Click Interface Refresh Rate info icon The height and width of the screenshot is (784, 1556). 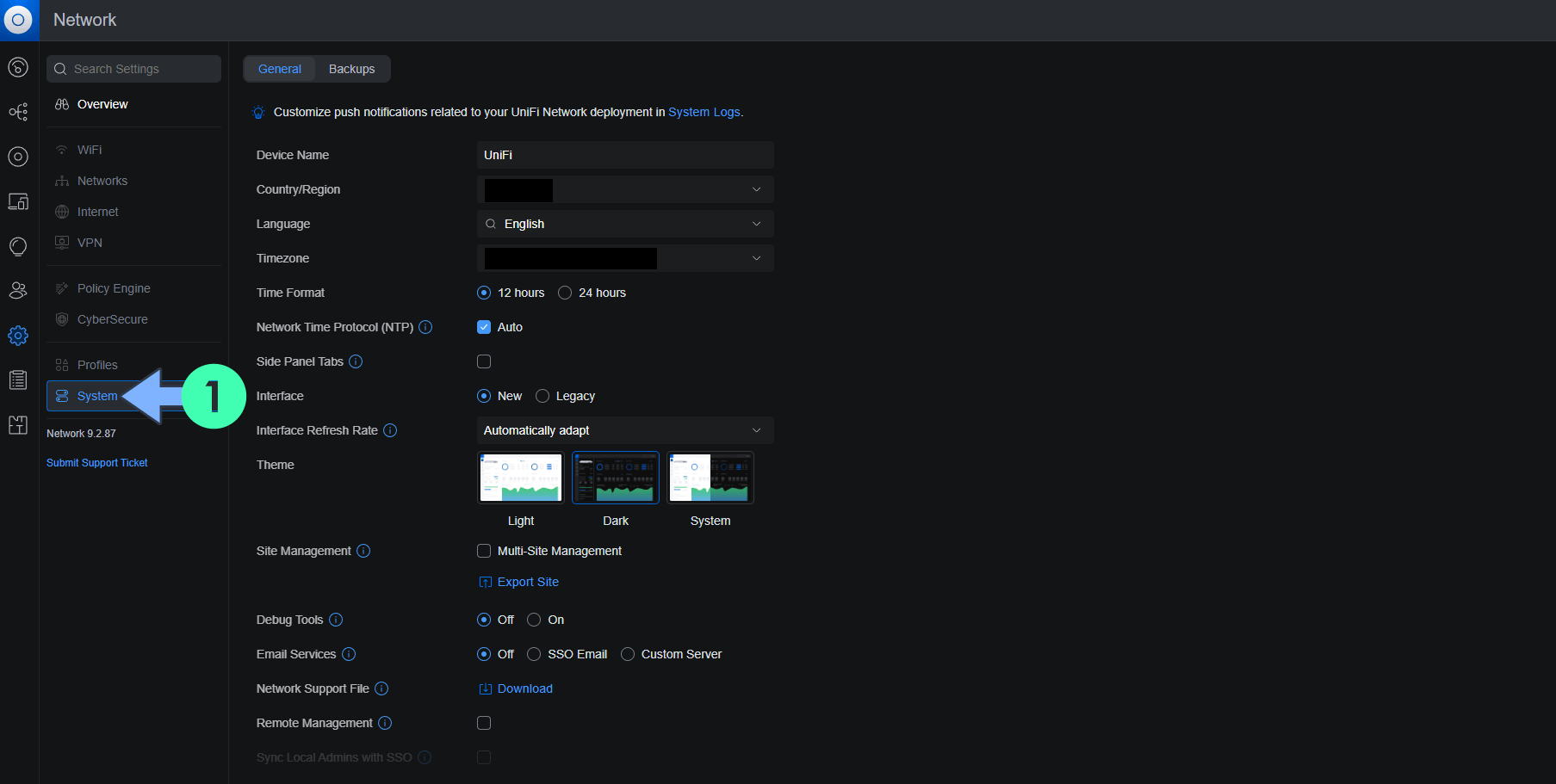[390, 430]
